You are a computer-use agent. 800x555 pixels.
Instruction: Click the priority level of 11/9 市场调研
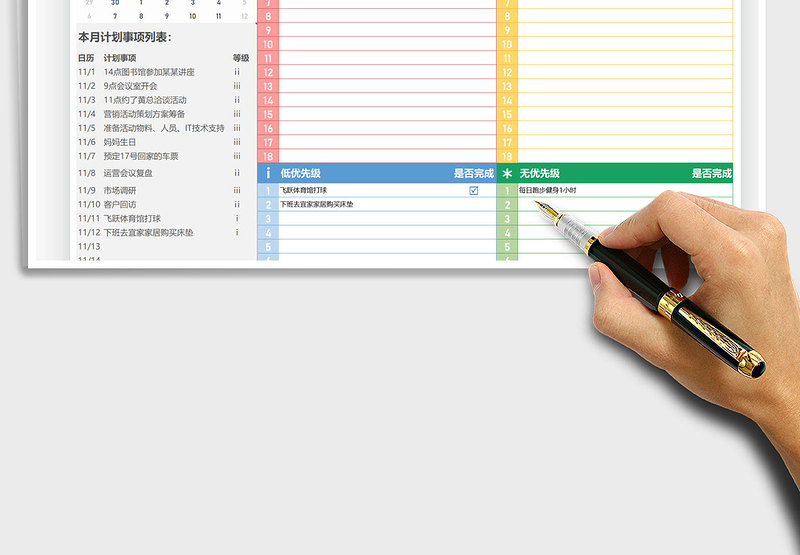point(237,190)
